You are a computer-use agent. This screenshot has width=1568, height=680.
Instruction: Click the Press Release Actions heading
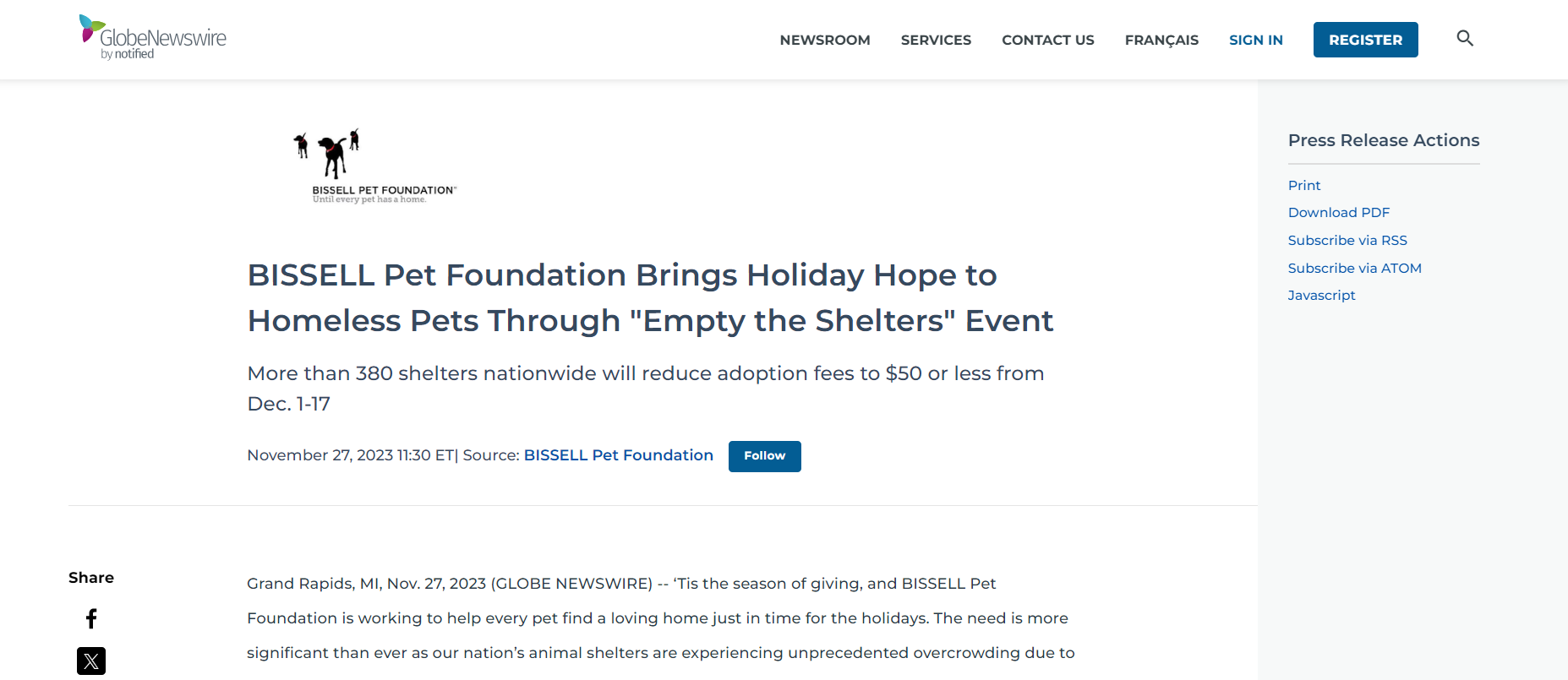[x=1383, y=140]
